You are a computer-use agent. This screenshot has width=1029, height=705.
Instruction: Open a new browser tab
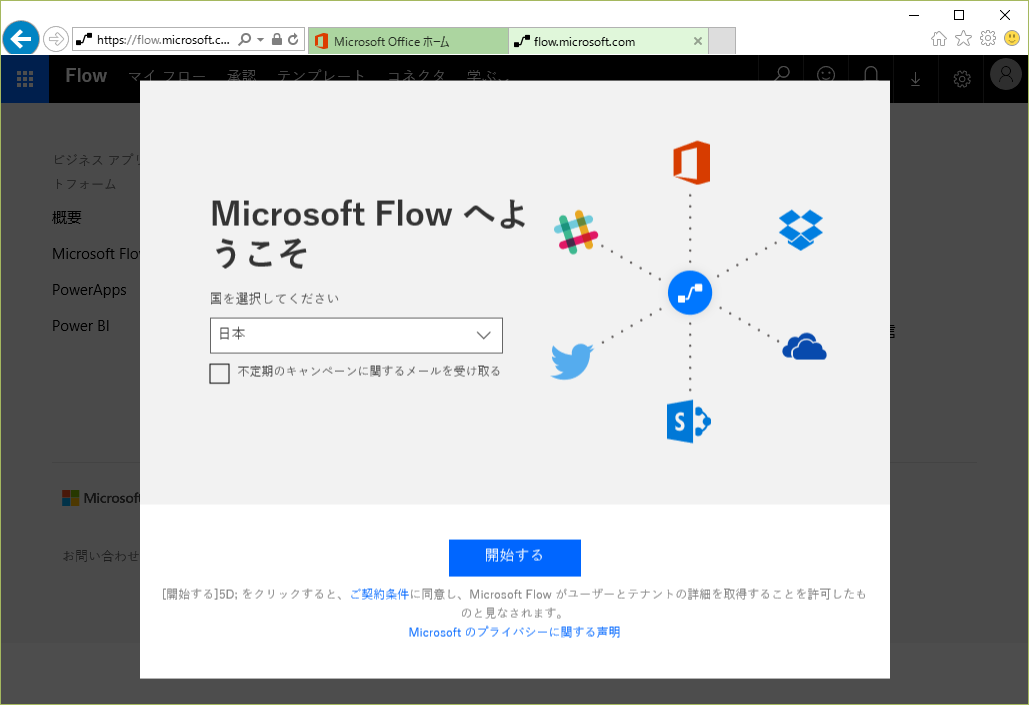click(x=722, y=41)
